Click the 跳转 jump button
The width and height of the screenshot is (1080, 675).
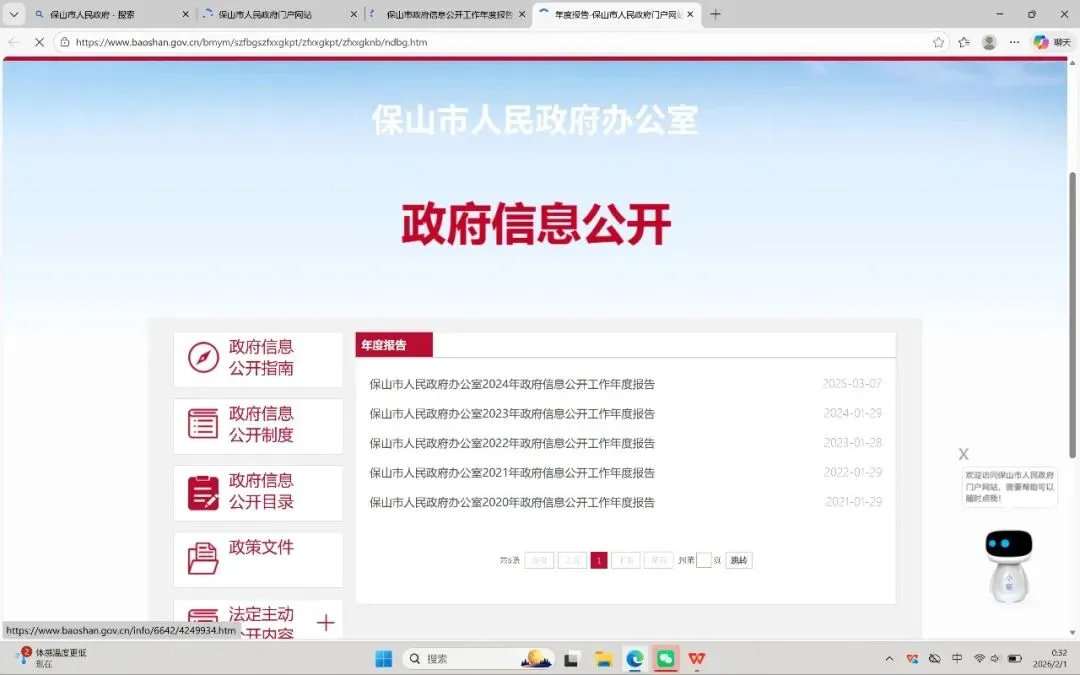click(739, 561)
